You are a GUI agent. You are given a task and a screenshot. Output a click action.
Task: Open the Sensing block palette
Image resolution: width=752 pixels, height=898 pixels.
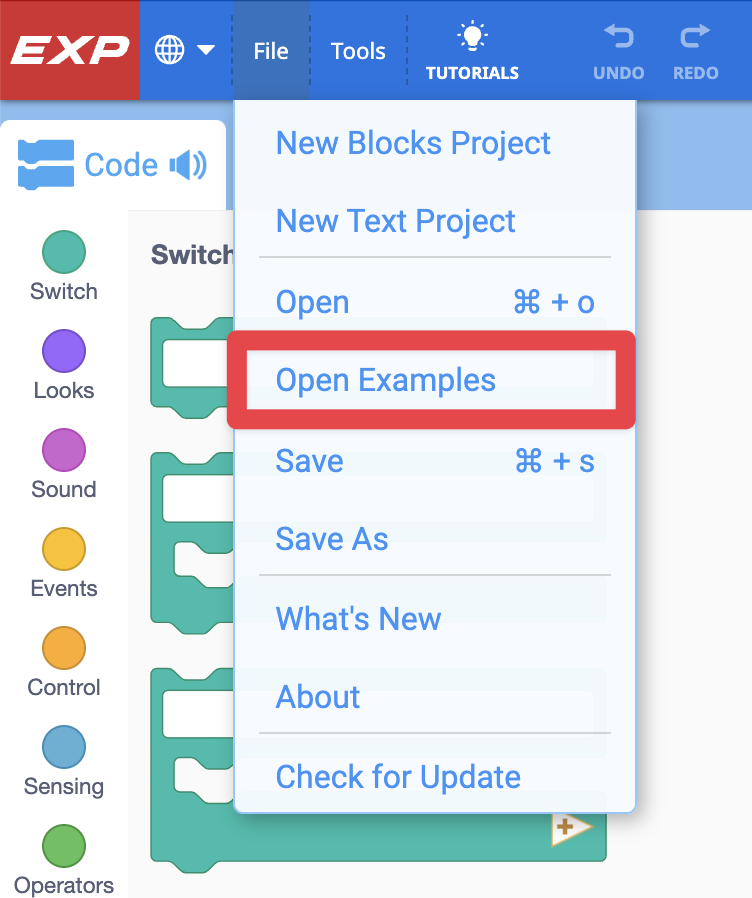pyautogui.click(x=63, y=760)
